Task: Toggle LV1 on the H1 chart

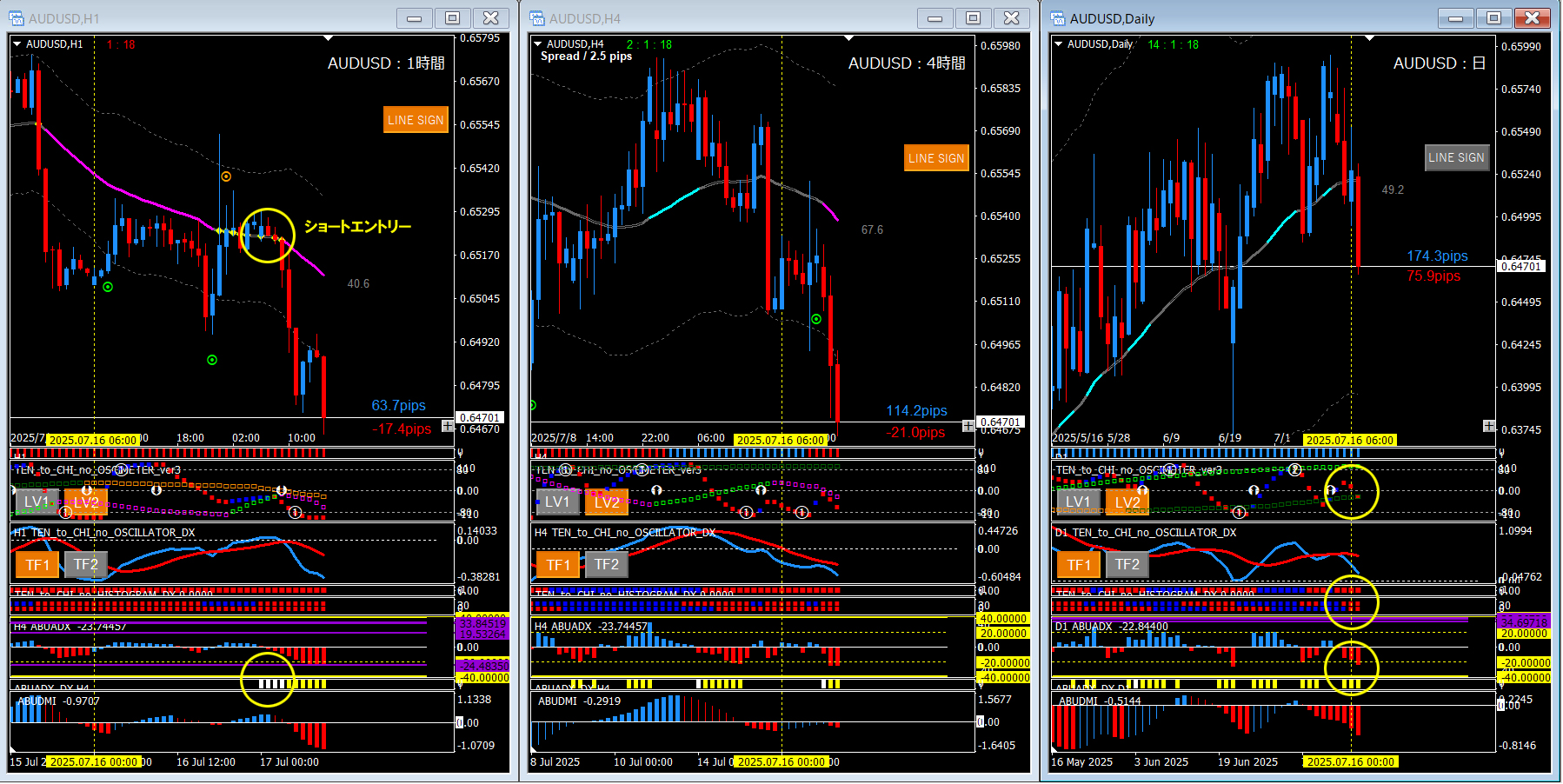Action: click(x=37, y=502)
